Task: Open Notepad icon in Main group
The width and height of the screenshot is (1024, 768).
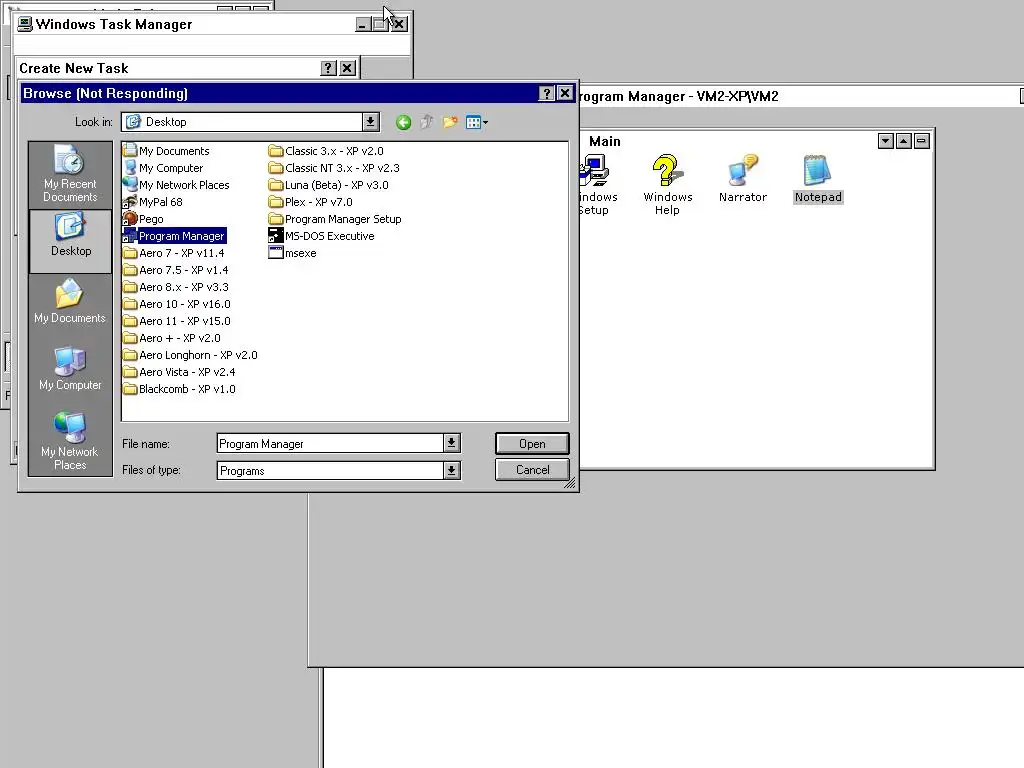Action: pyautogui.click(x=818, y=178)
